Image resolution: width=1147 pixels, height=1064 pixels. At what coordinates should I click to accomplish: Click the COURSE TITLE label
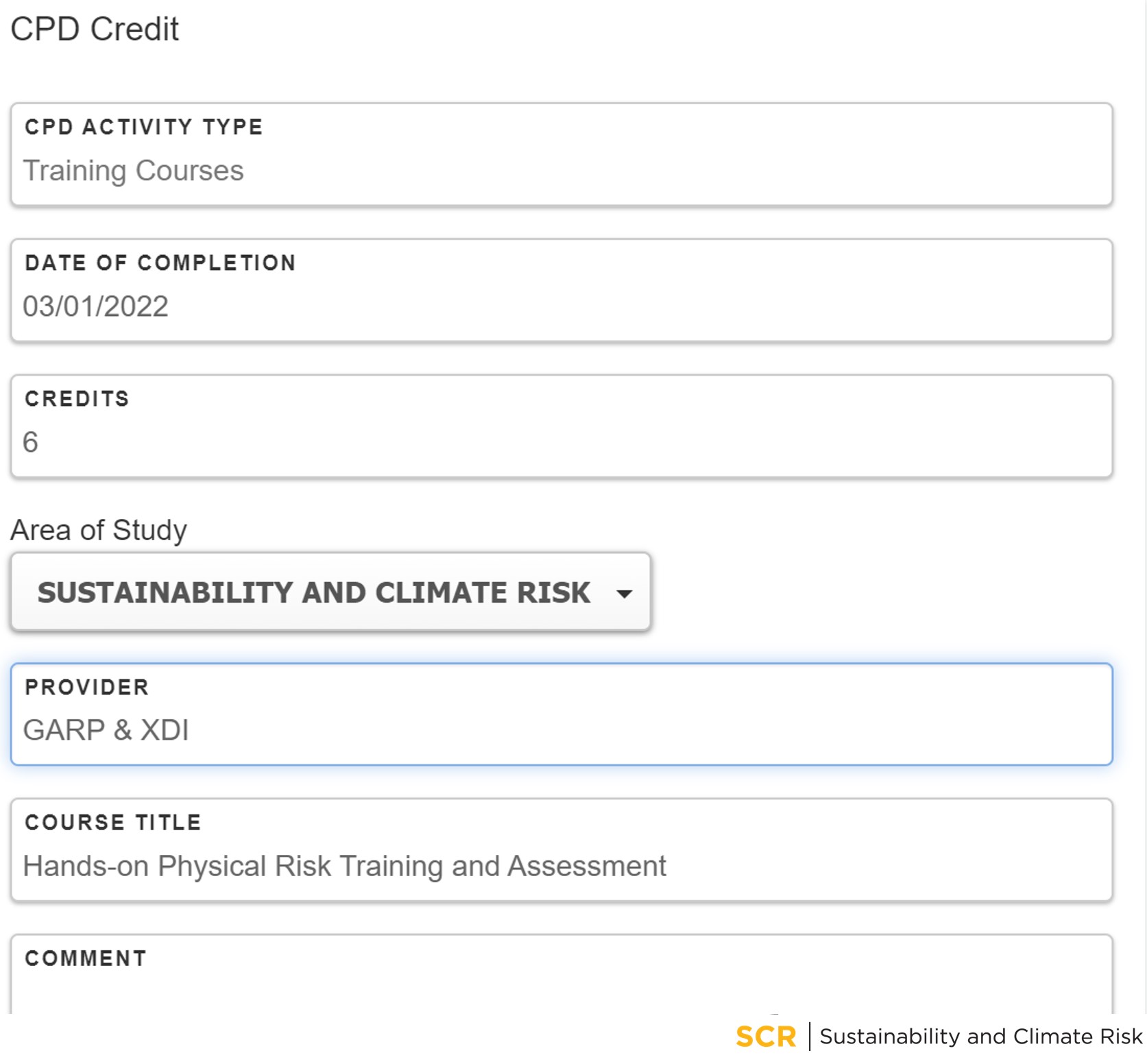click(x=113, y=823)
